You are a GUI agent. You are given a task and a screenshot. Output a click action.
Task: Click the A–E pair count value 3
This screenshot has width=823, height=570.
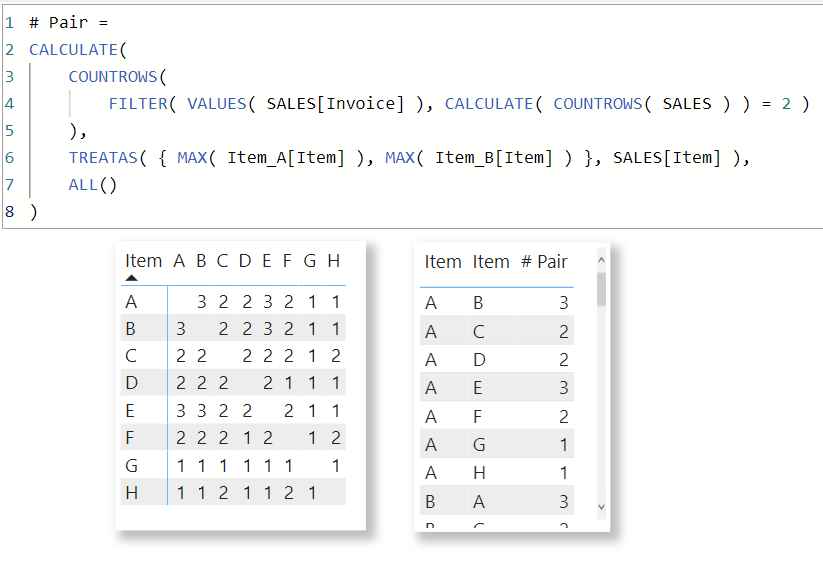point(563,388)
